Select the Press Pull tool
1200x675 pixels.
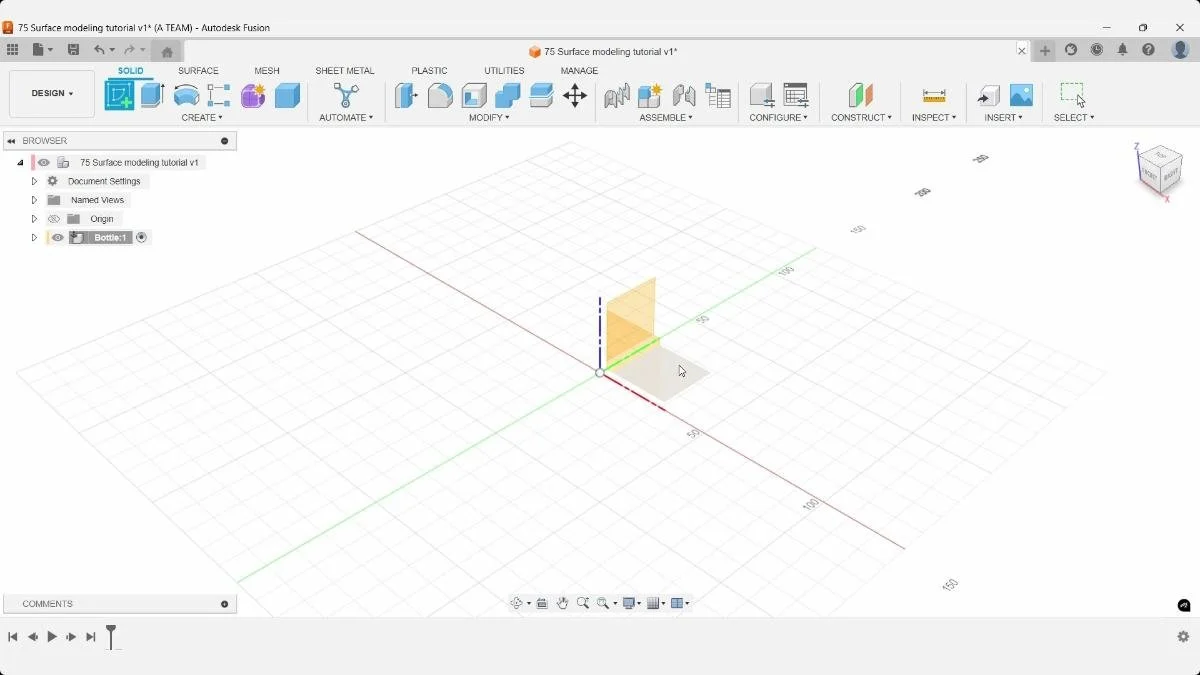(406, 95)
